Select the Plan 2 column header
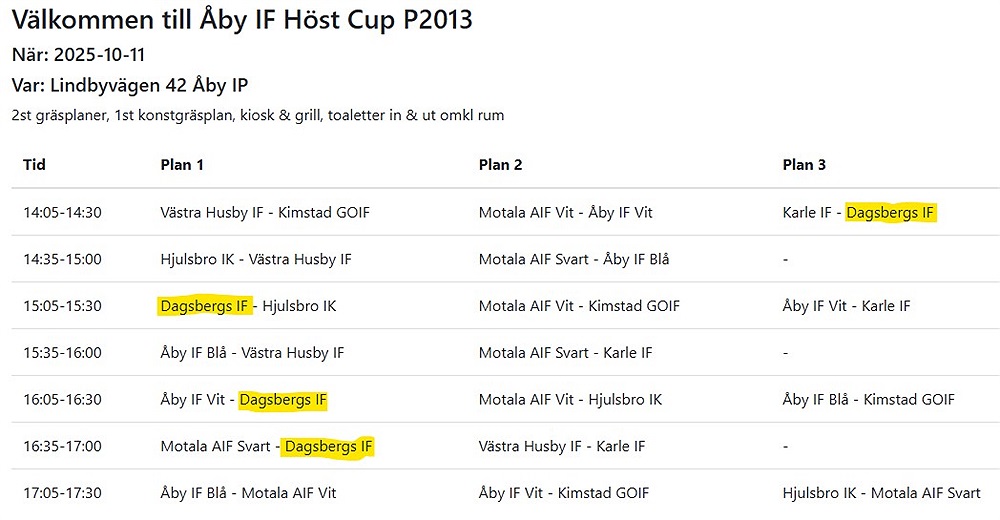Image resolution: width=1000 pixels, height=520 pixels. pos(500,165)
